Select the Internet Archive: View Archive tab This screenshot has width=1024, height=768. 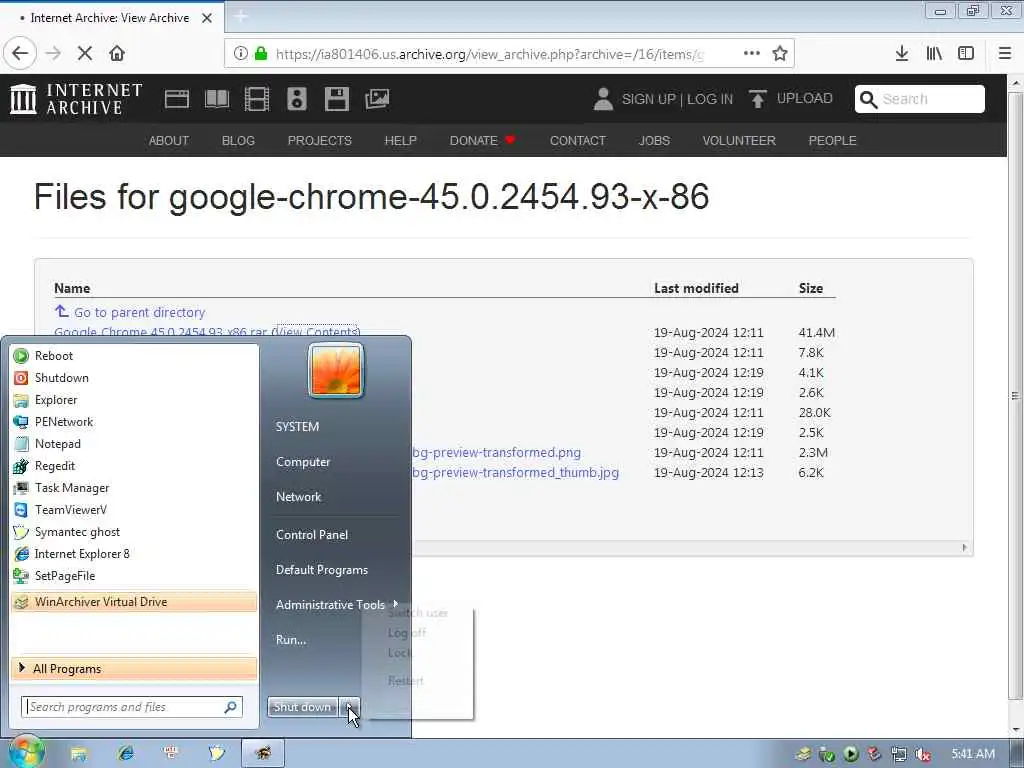110,18
